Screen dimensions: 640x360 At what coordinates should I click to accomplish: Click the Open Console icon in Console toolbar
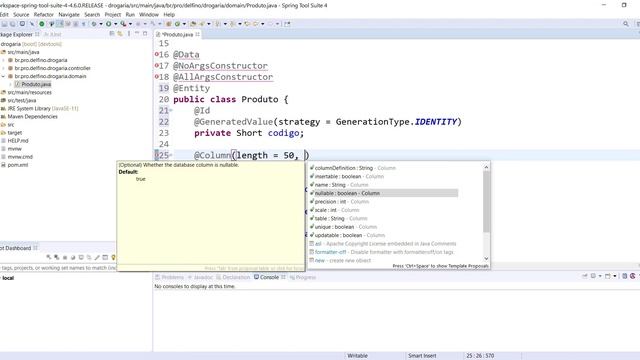[608, 276]
